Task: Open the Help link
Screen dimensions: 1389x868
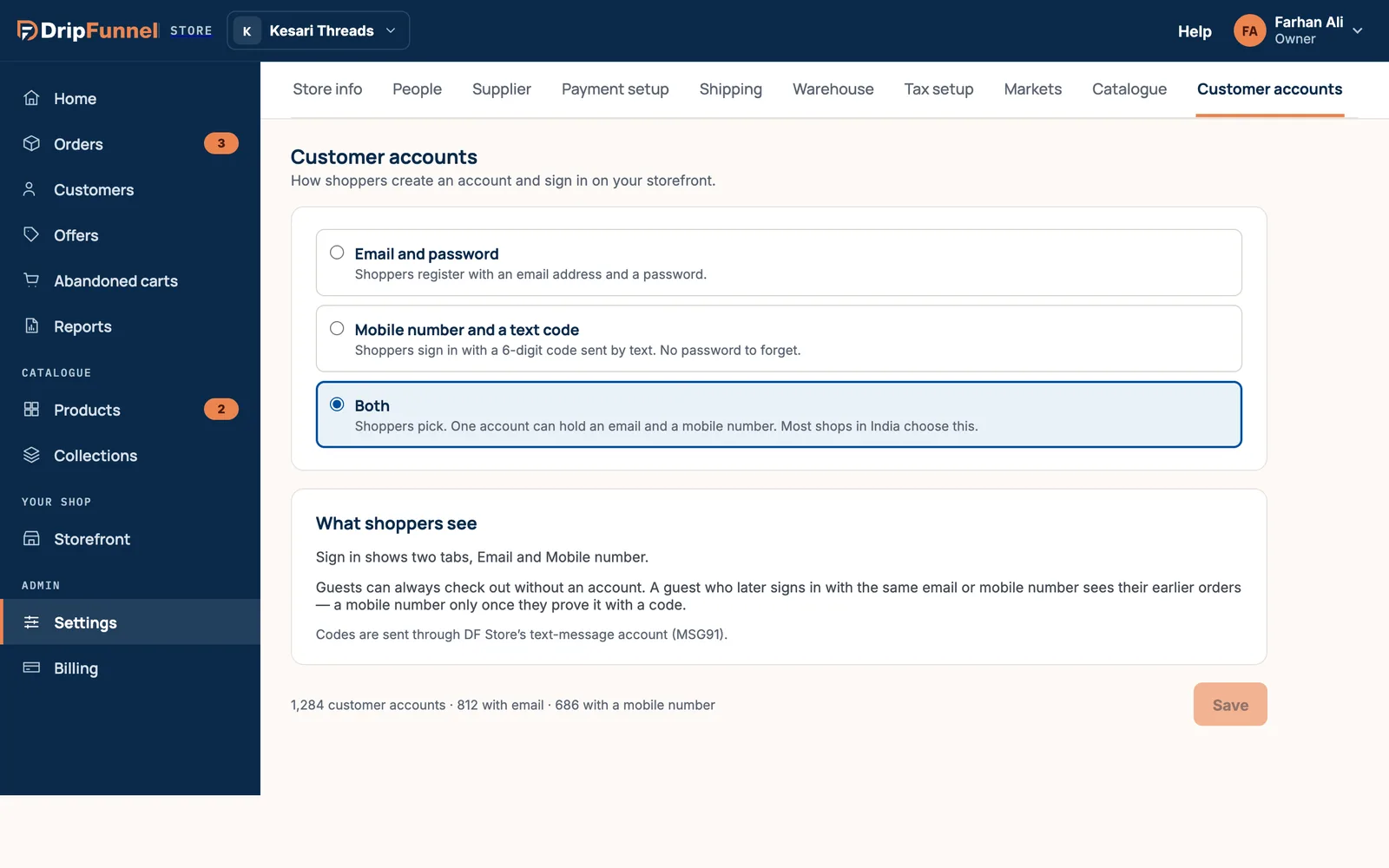Action: (x=1195, y=31)
